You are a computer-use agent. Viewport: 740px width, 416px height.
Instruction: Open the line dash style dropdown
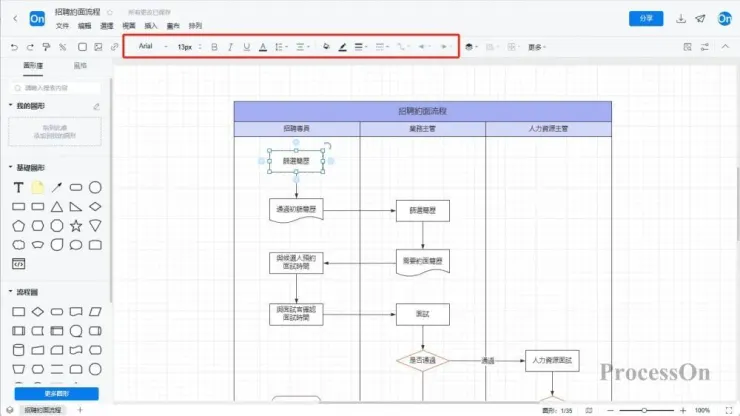tap(382, 47)
